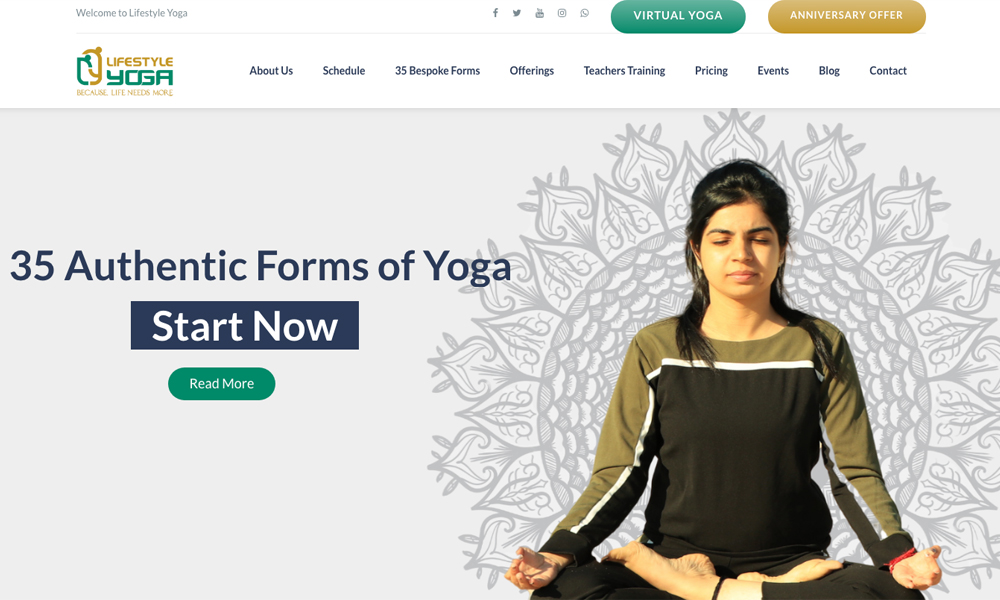This screenshot has width=1000, height=600.
Task: Click the Start Now banner
Action: click(245, 325)
